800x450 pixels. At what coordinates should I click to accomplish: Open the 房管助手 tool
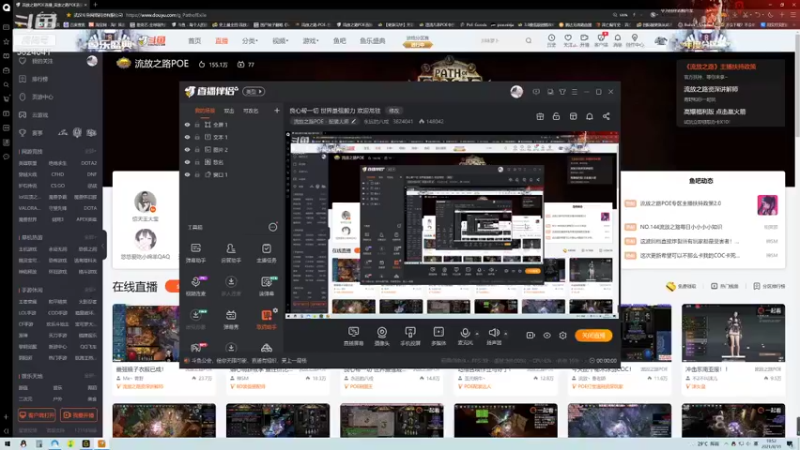click(231, 253)
